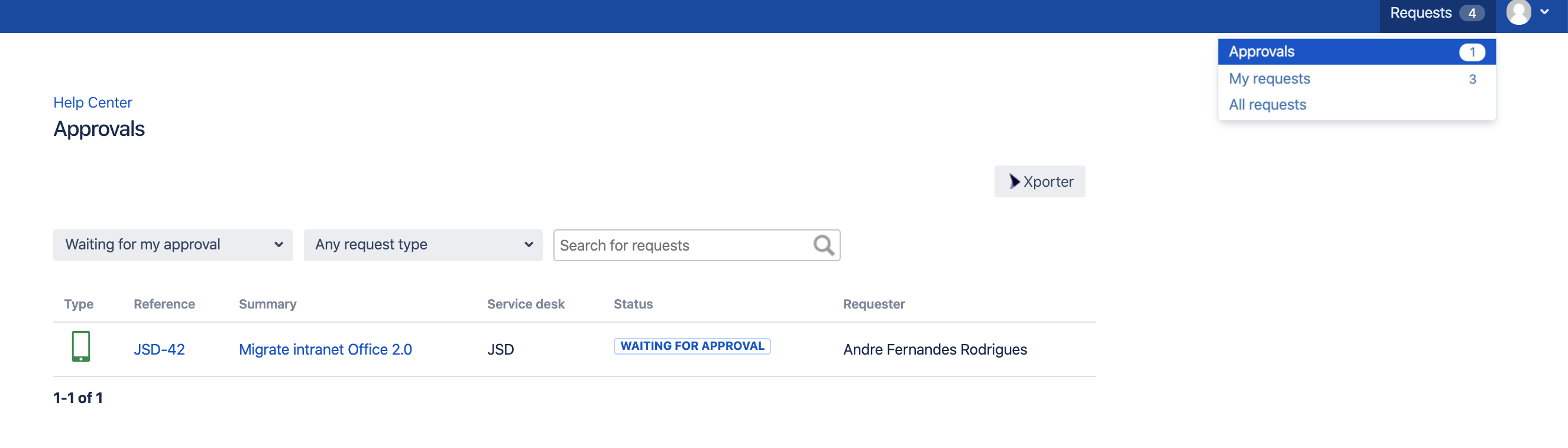Click the Xporter arrow logo icon
The width and height of the screenshot is (1568, 448).
[1013, 181]
